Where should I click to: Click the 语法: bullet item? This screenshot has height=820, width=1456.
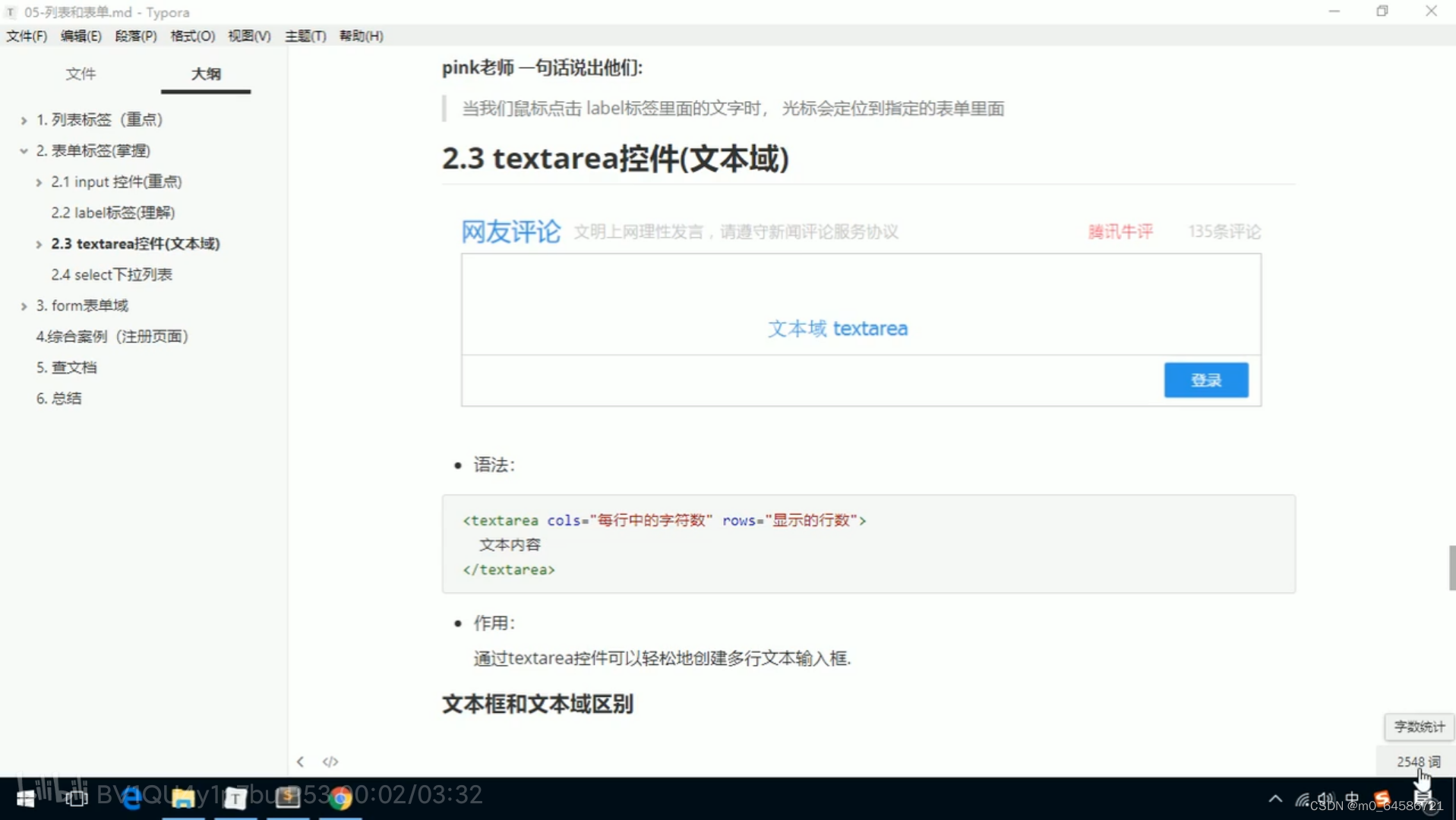(494, 465)
